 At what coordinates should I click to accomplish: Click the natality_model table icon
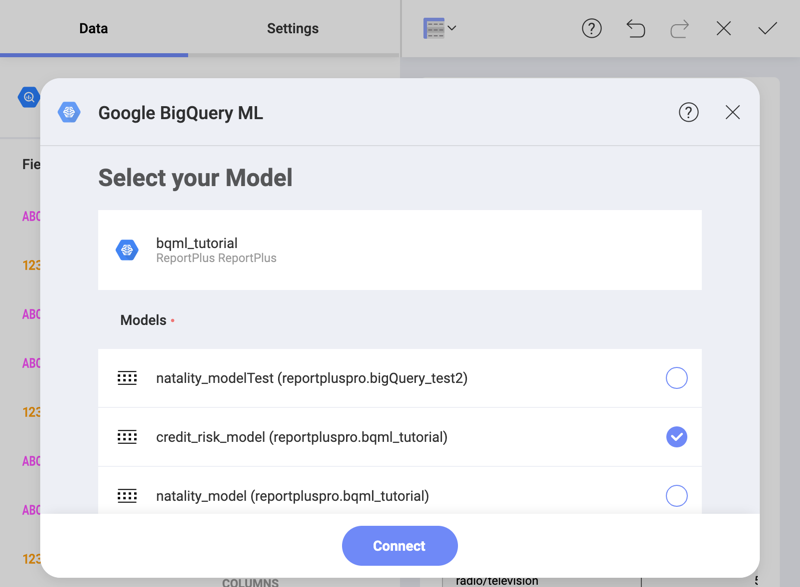coord(127,496)
